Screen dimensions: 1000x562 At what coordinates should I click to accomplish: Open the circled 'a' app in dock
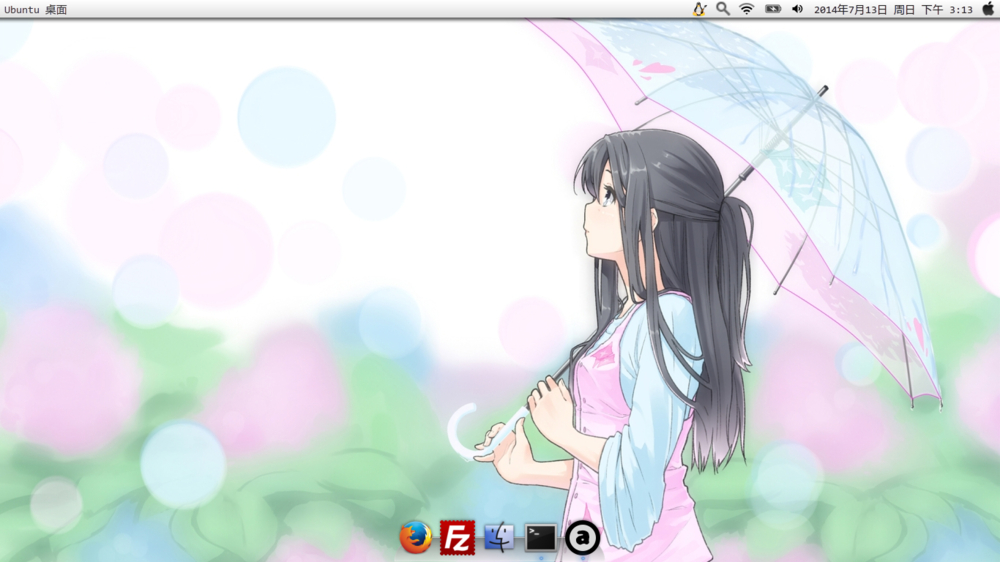582,538
